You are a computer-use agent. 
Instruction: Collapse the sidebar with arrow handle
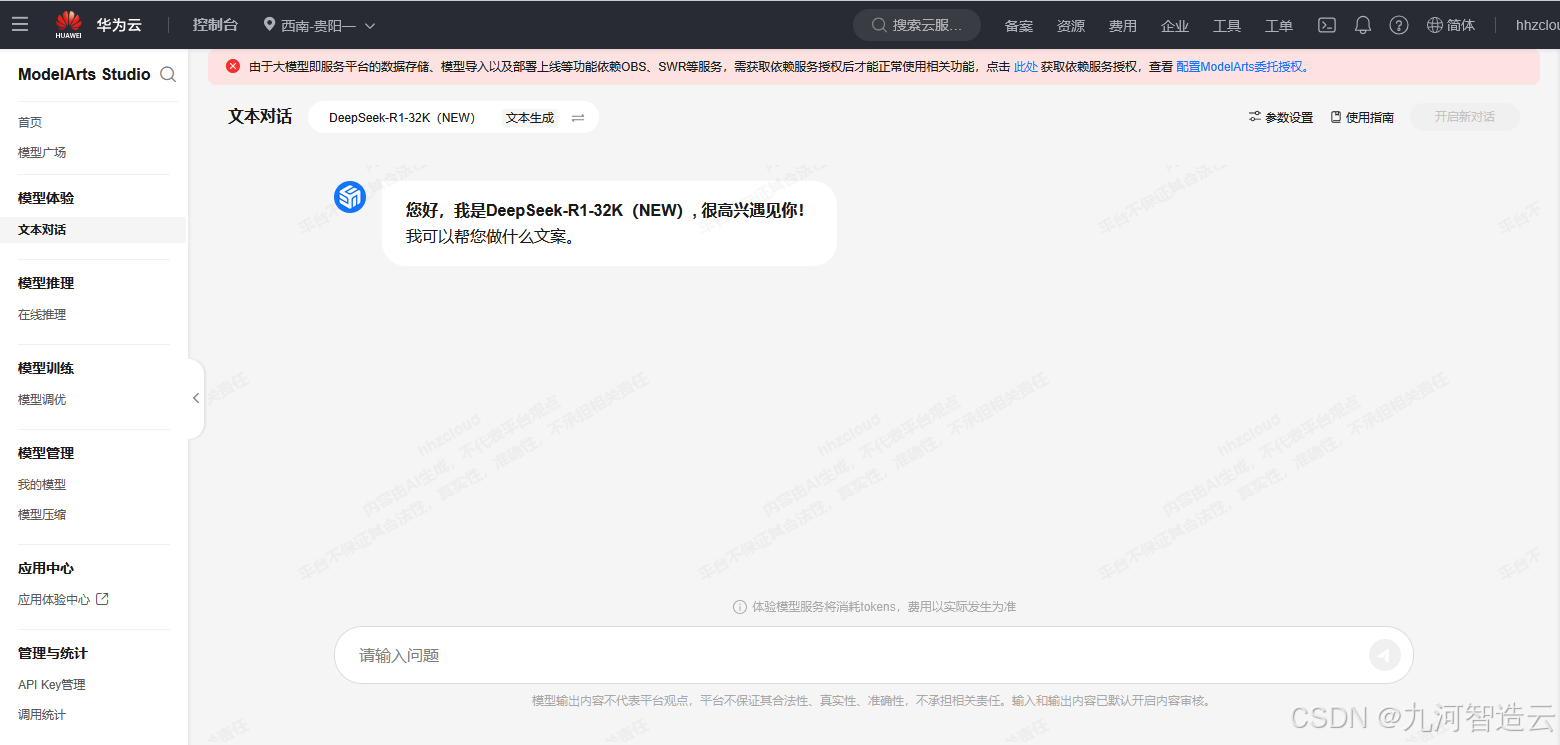click(x=196, y=398)
